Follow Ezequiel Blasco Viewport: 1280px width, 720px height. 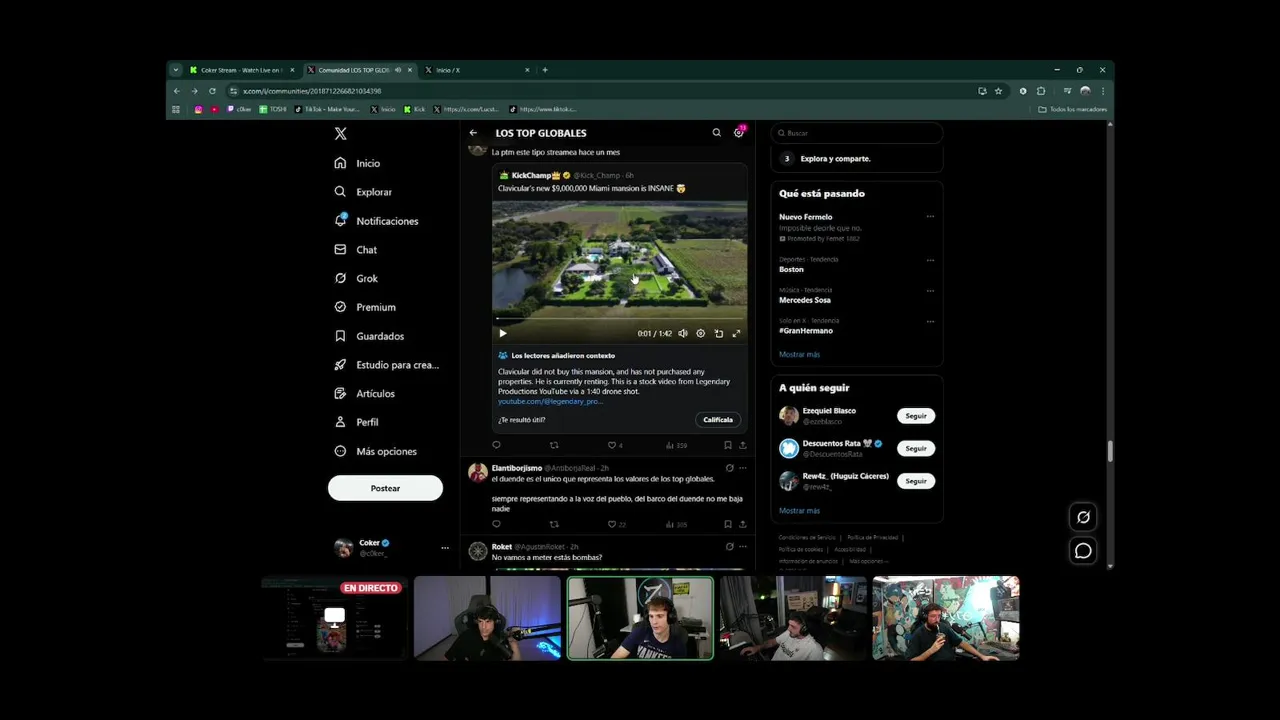pos(916,416)
